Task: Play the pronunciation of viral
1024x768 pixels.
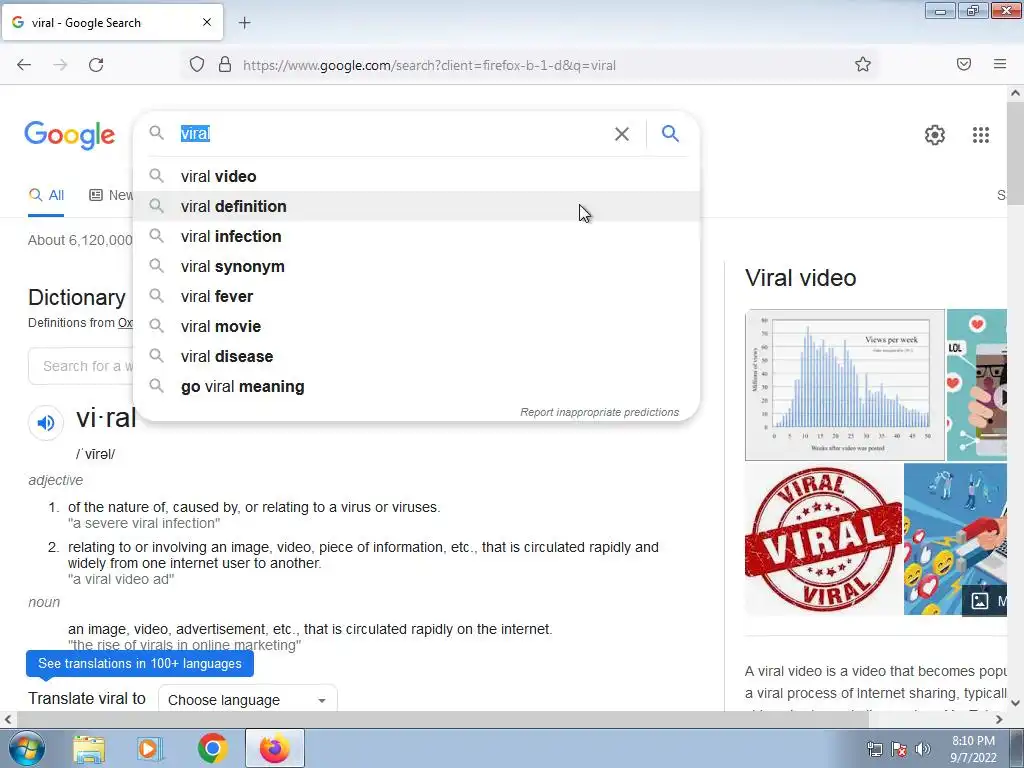Action: (46, 423)
